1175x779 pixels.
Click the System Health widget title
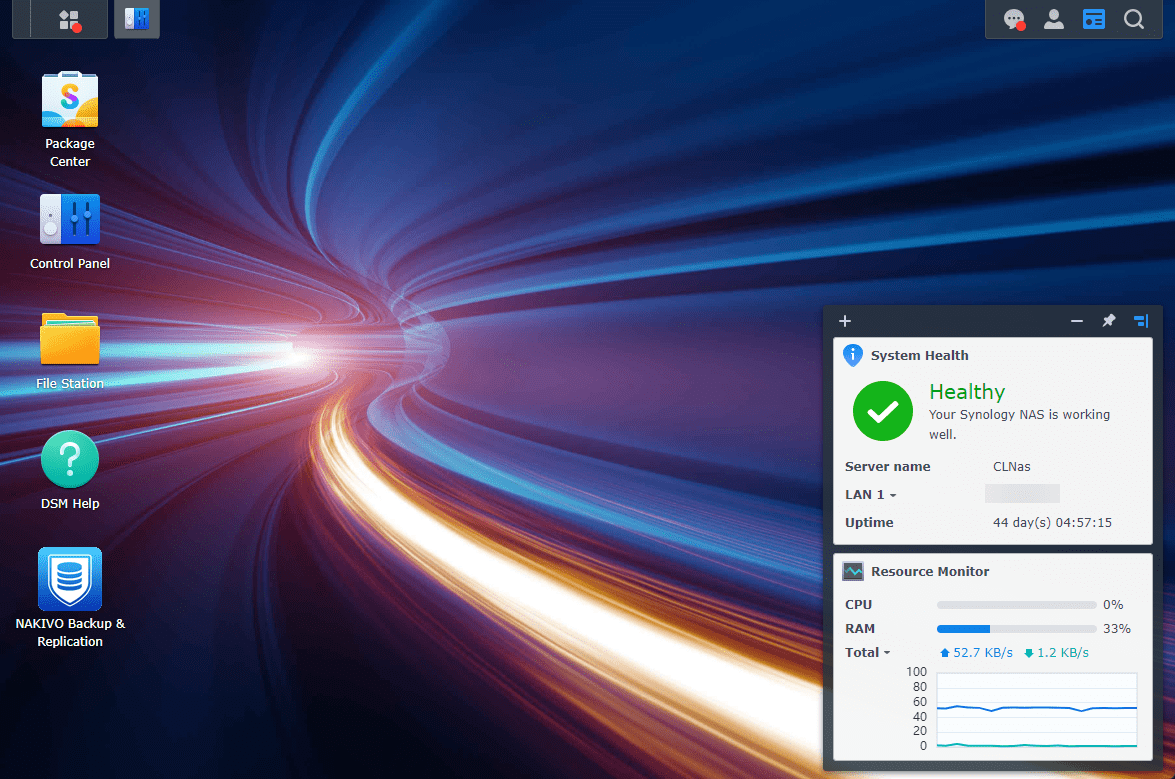[x=919, y=355]
